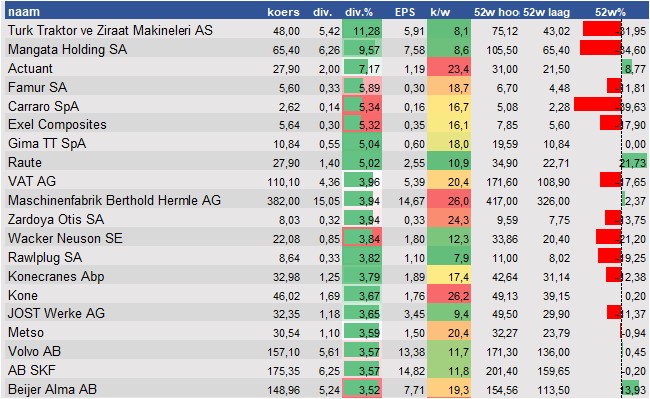The image size is (650, 399).
Task: Select the 'div.%' column header
Action: click(359, 12)
